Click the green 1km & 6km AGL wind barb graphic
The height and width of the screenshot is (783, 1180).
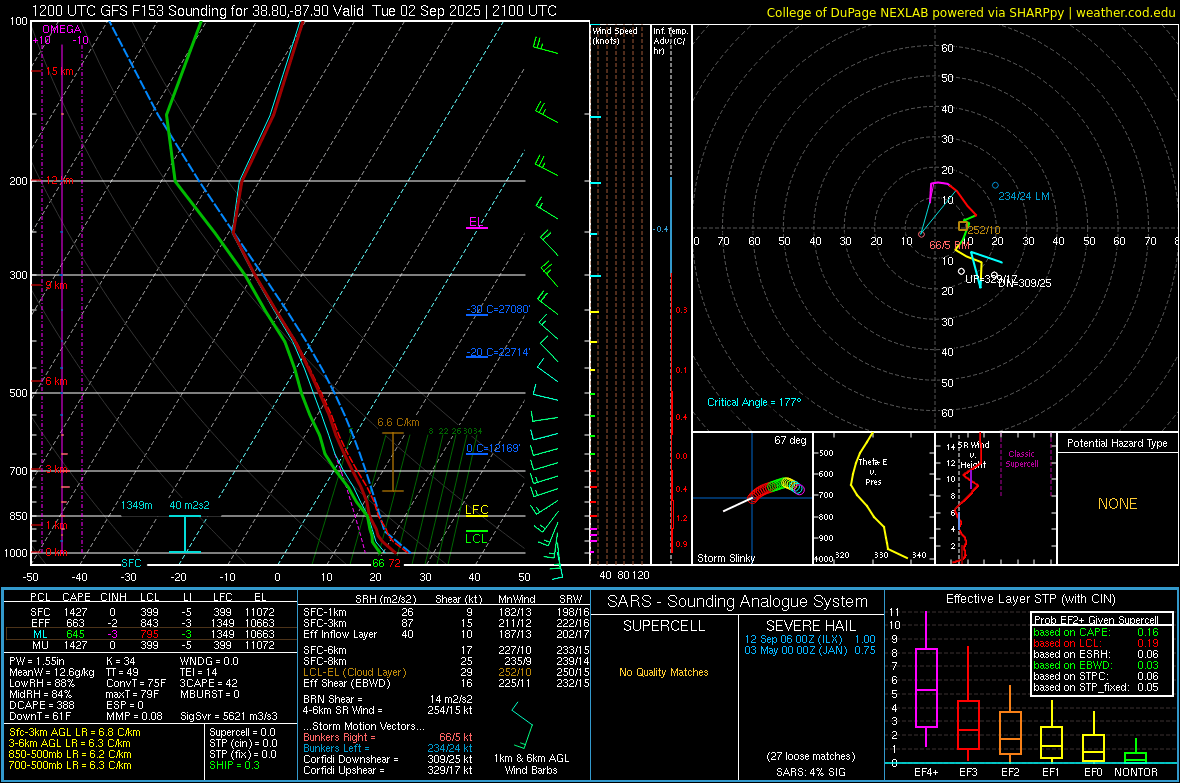tap(522, 724)
